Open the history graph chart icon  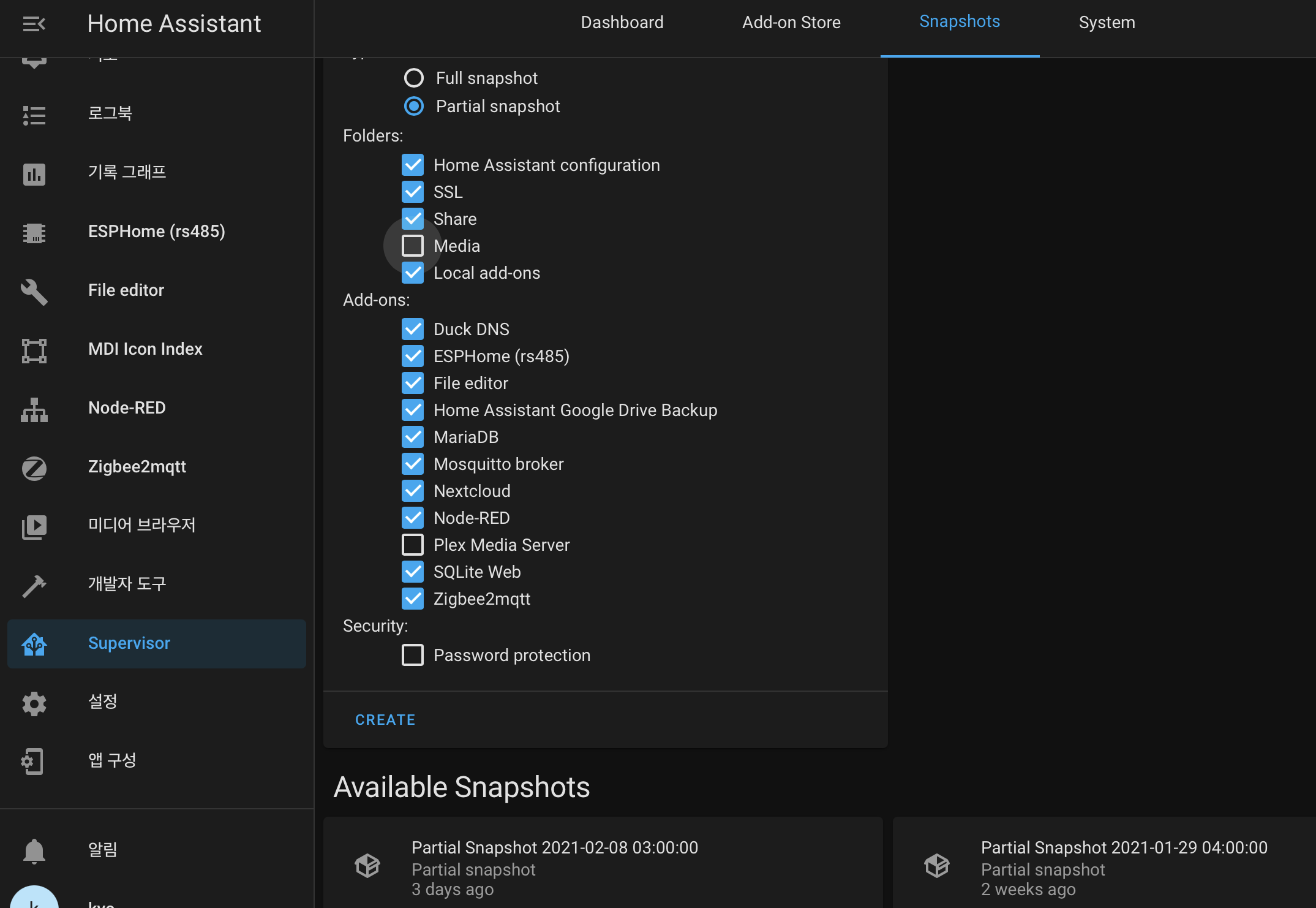coord(34,174)
